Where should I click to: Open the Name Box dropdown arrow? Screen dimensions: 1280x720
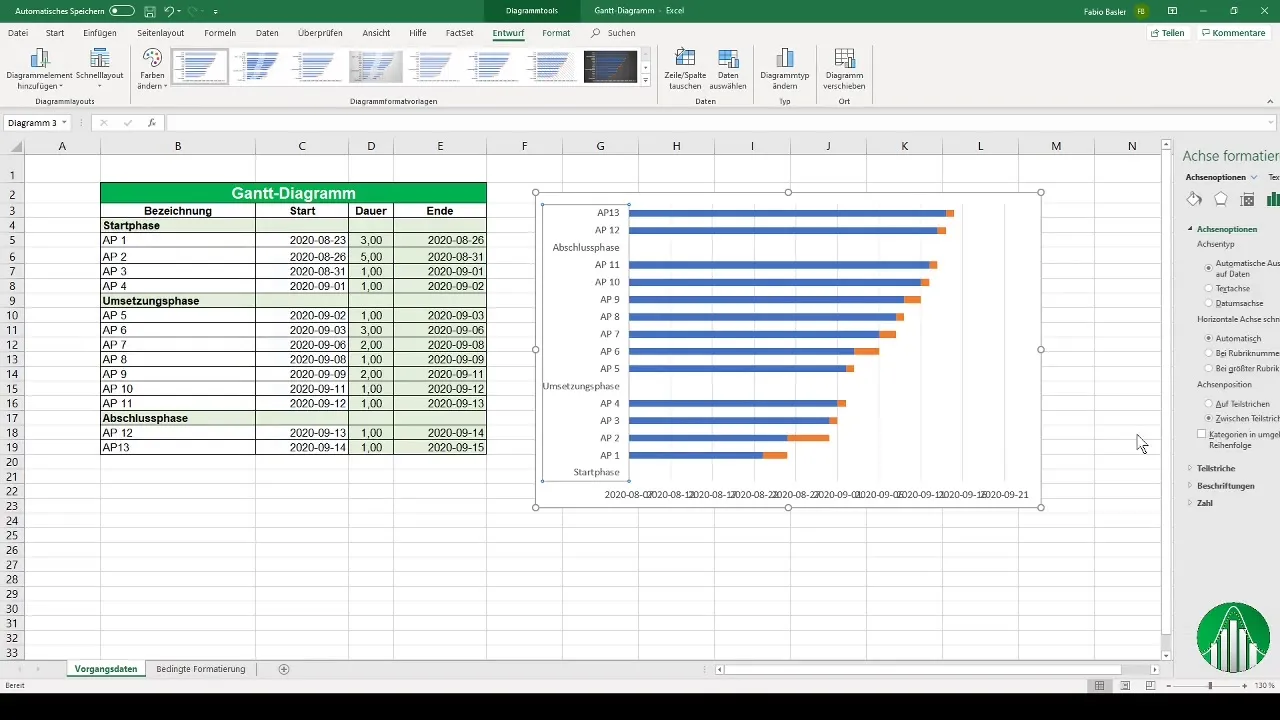click(65, 123)
